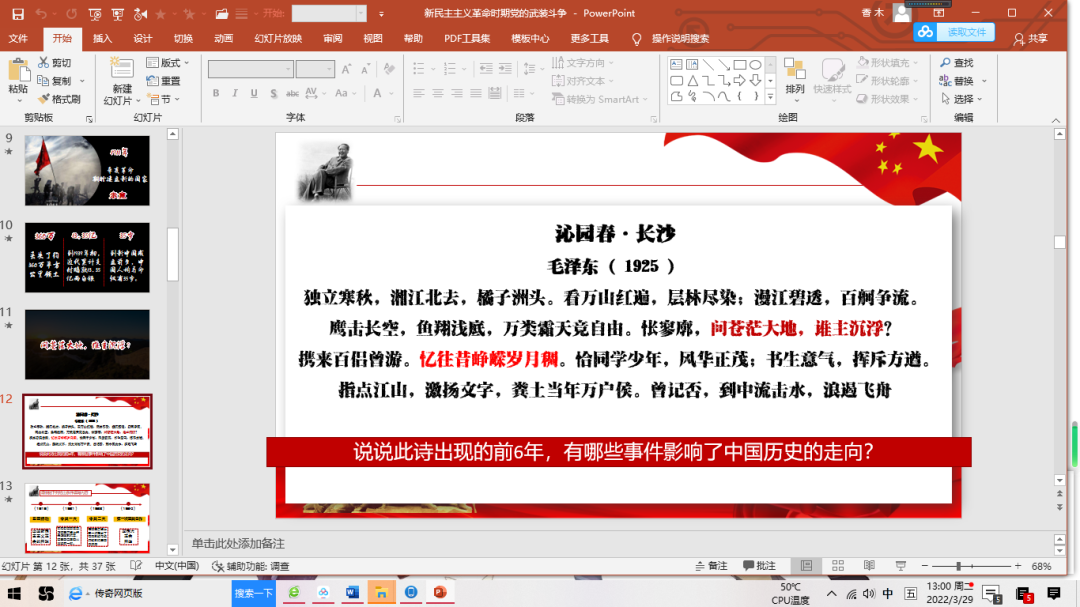
Task: Open the Slide Show (幻灯片放映) tab
Action: point(278,39)
